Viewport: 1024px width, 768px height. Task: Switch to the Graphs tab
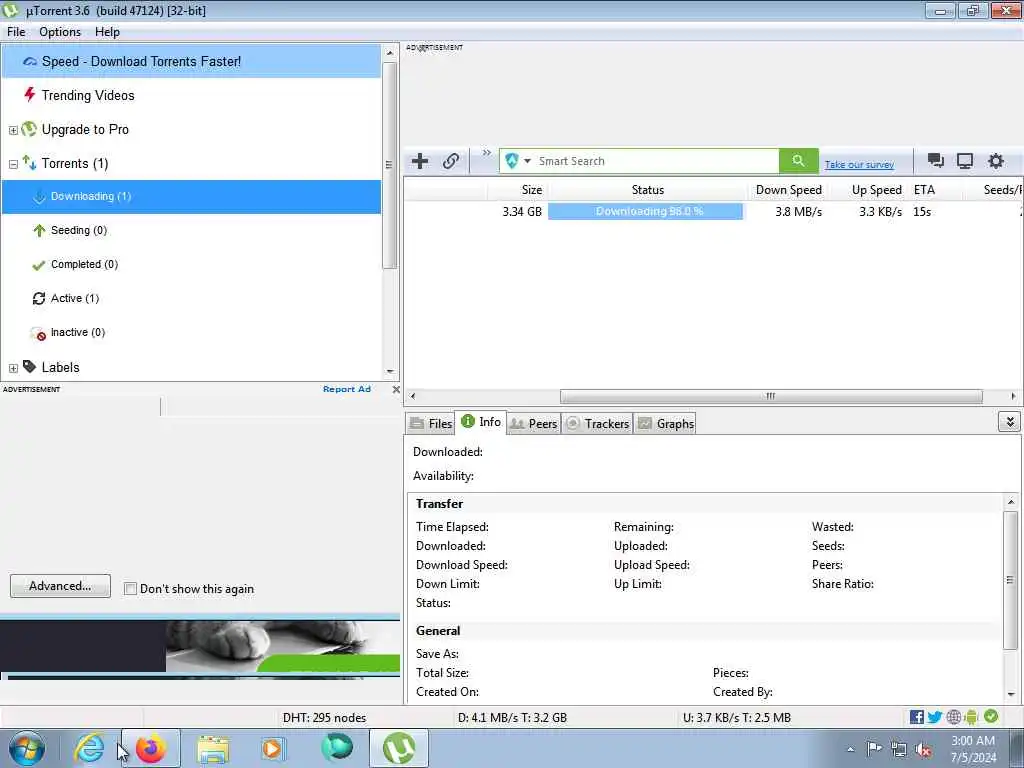[665, 423]
